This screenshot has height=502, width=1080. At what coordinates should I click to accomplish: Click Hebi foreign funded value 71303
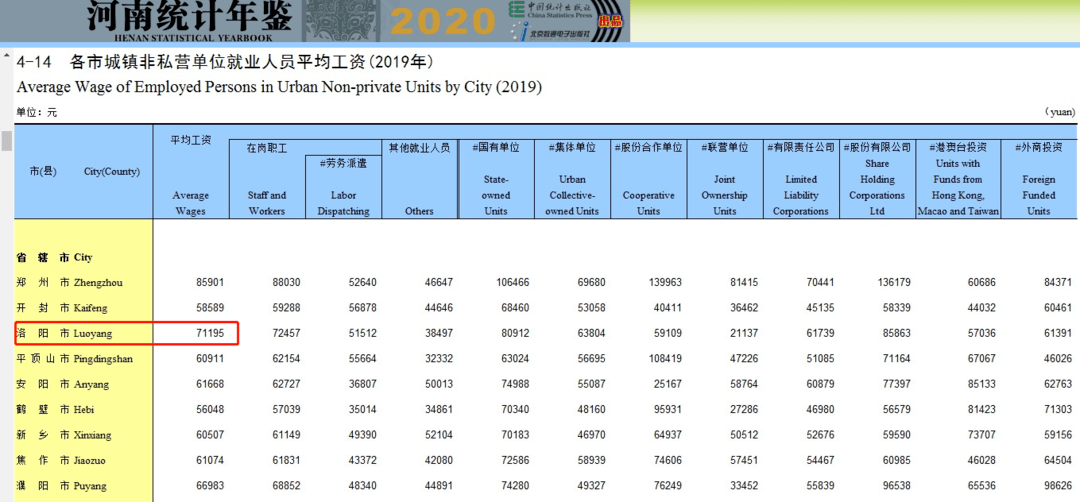pos(1058,410)
